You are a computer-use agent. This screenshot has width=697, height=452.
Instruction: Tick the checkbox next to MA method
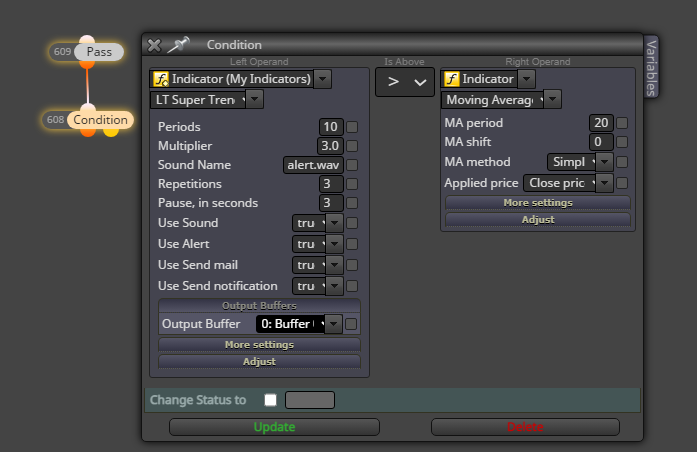point(622,162)
